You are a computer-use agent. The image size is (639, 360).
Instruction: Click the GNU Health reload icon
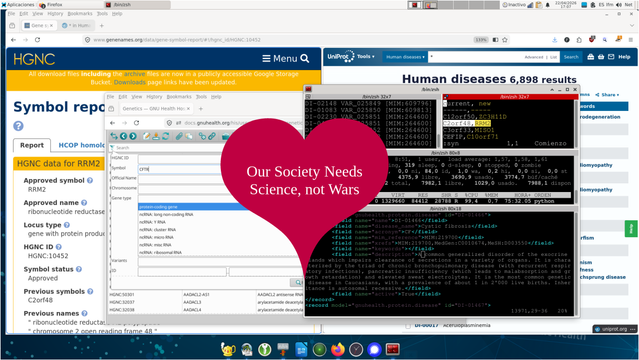point(165,136)
